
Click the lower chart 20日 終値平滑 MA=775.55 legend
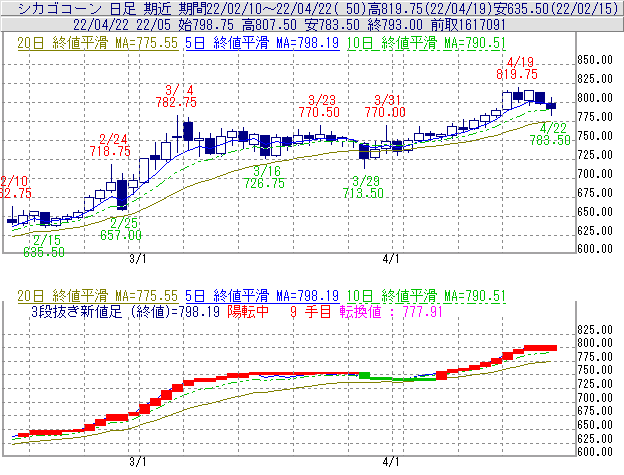coord(98,296)
